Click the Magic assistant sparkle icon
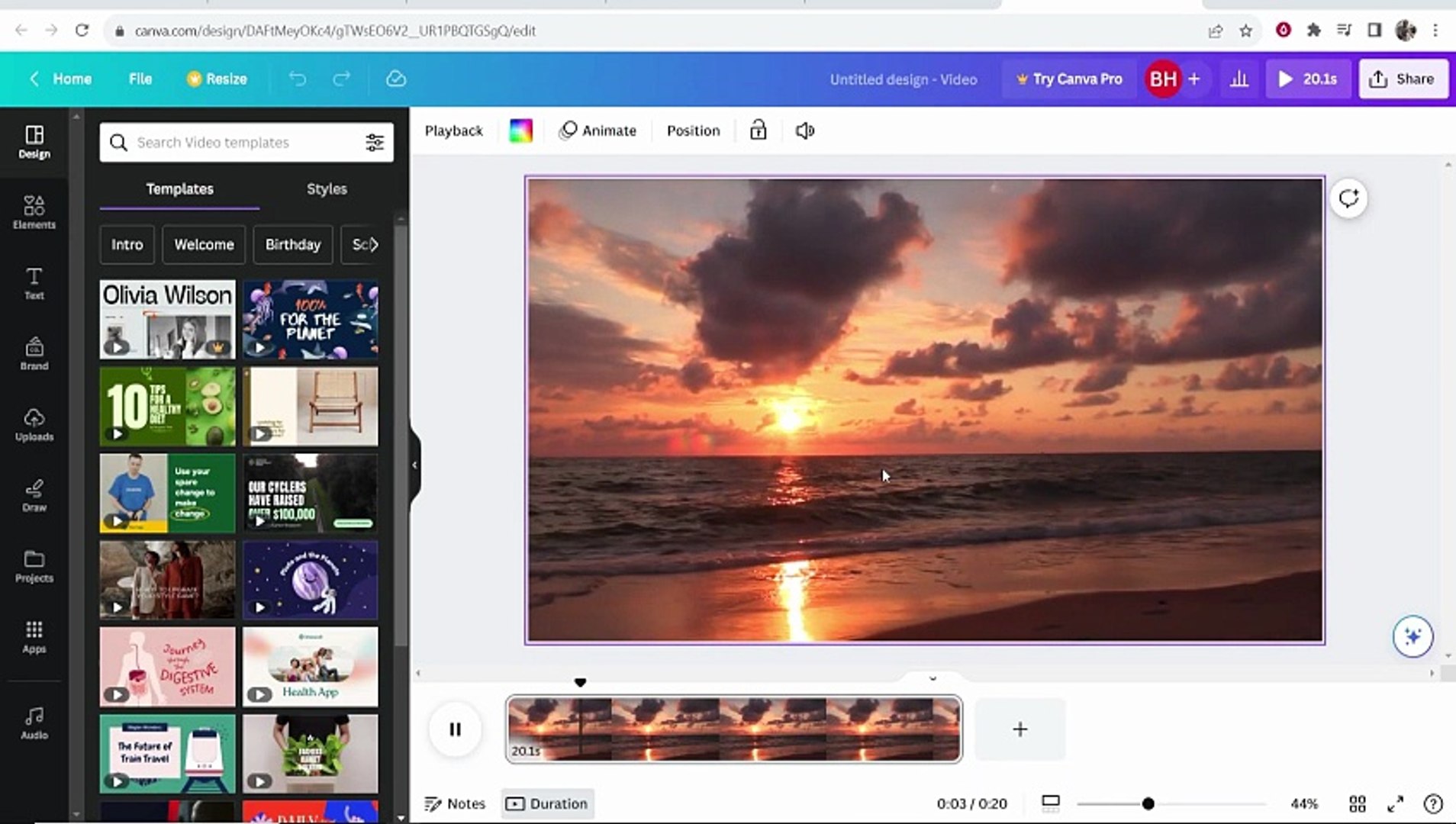Image resolution: width=1456 pixels, height=824 pixels. (1412, 636)
